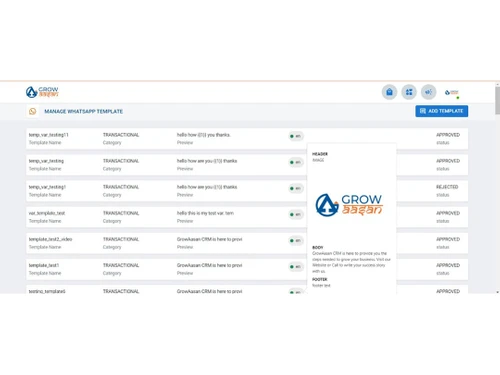The height and width of the screenshot is (375, 500).
Task: Click TRANSACTIONAL category of temp_var_testing1
Action: pos(121,187)
